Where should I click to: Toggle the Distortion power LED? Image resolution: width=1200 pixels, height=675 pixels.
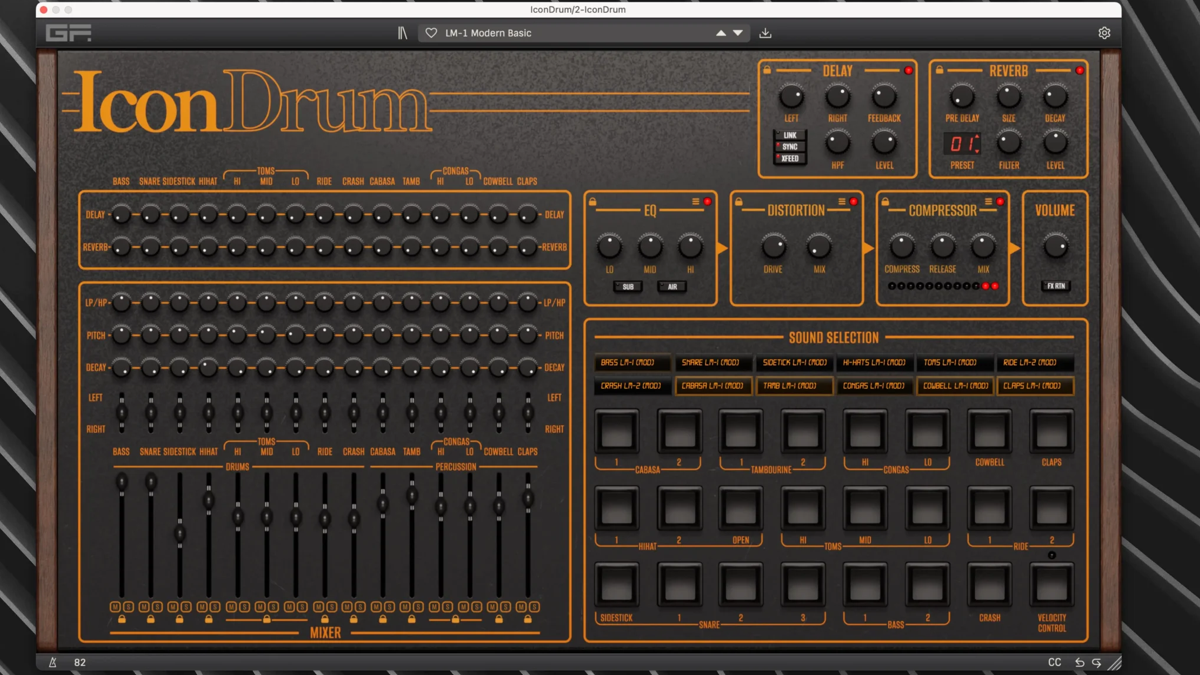click(x=853, y=202)
